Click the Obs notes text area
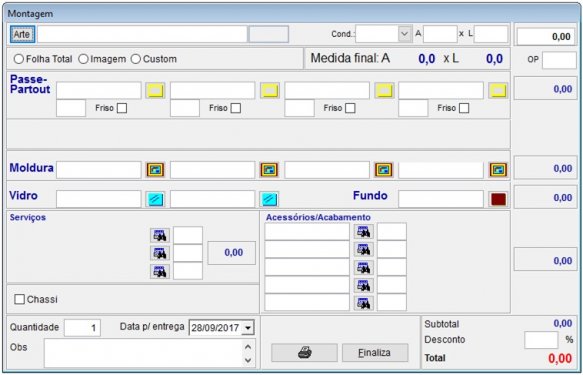The width and height of the screenshot is (583, 375). click(x=143, y=353)
